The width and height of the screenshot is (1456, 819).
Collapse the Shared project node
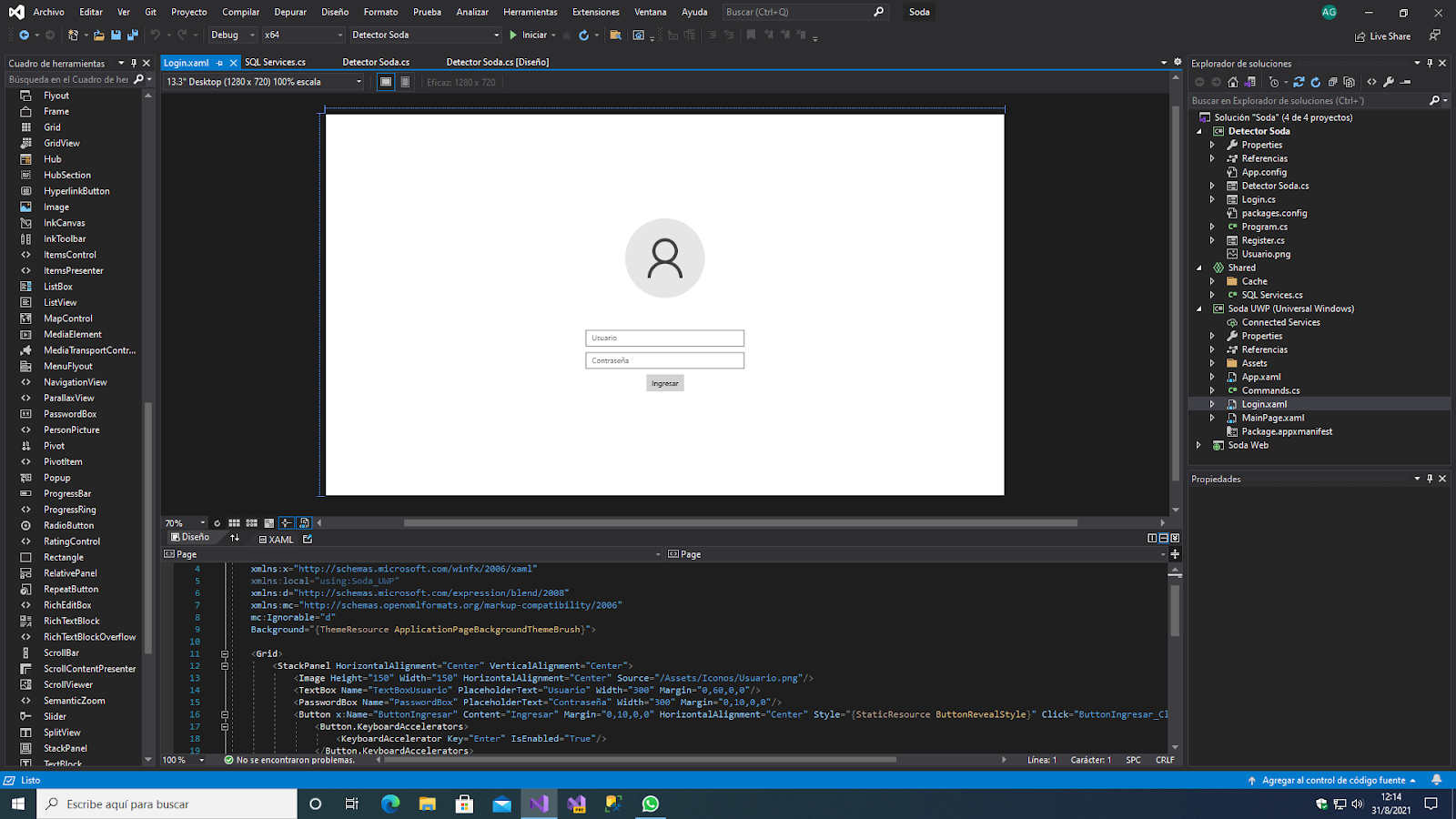pyautogui.click(x=1198, y=268)
